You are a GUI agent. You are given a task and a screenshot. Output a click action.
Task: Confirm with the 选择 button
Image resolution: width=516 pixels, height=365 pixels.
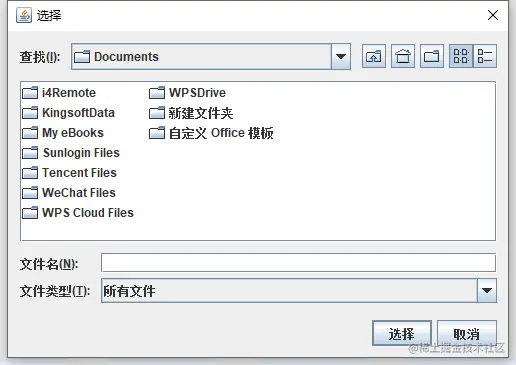pos(402,333)
